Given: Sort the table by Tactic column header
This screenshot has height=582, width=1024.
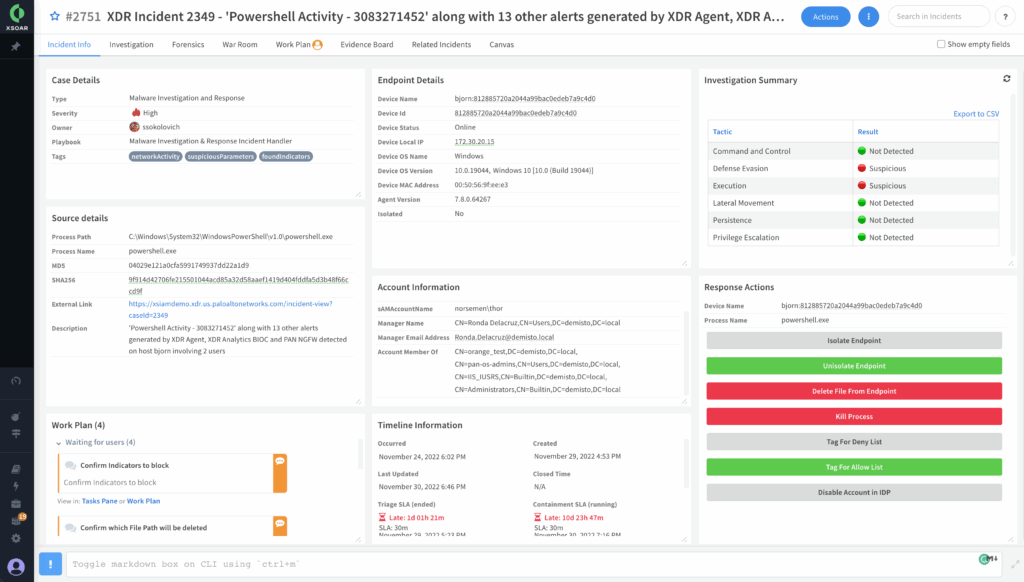Looking at the screenshot, I should point(722,132).
